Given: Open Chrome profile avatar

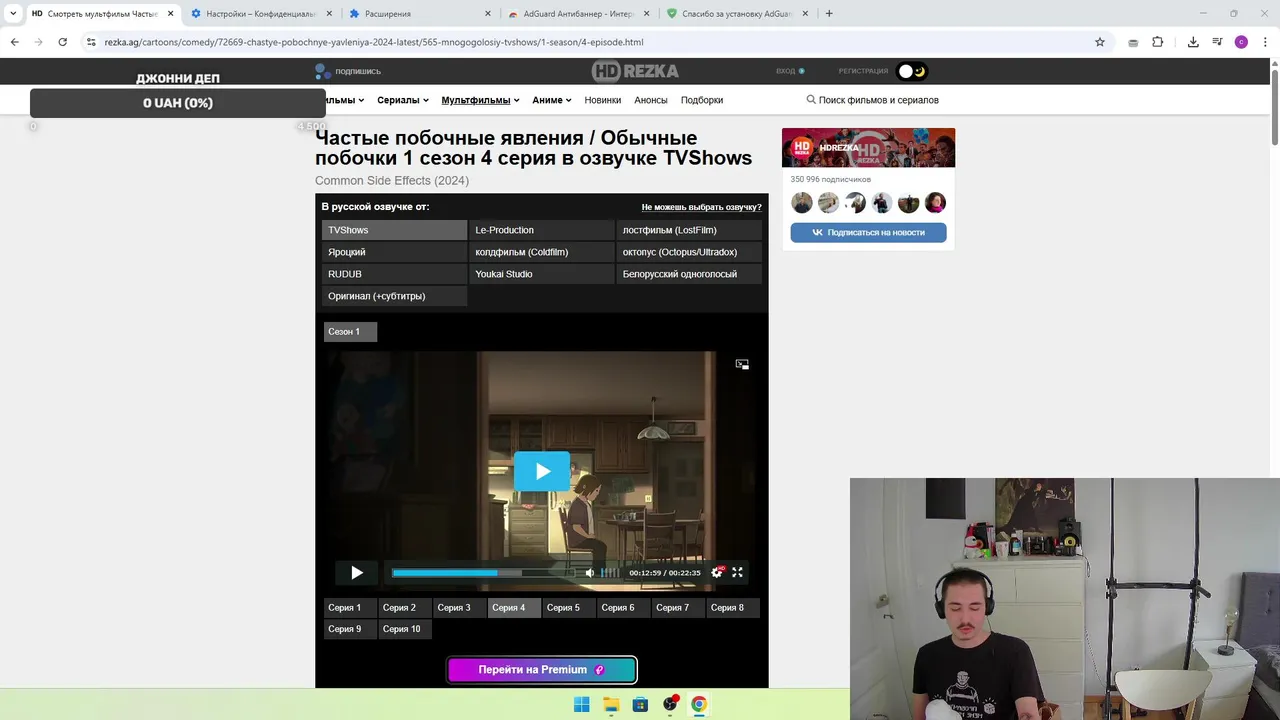Looking at the screenshot, I should click(x=1241, y=42).
